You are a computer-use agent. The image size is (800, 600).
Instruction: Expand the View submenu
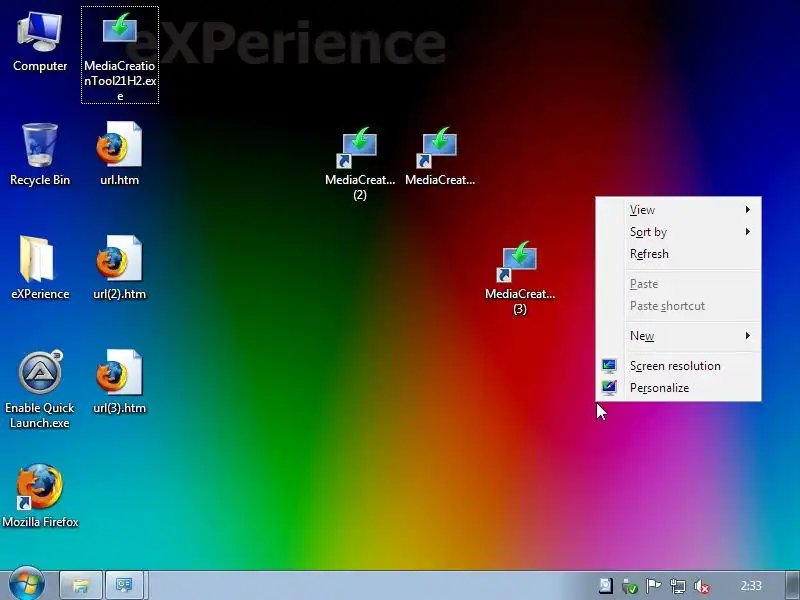[x=679, y=210]
